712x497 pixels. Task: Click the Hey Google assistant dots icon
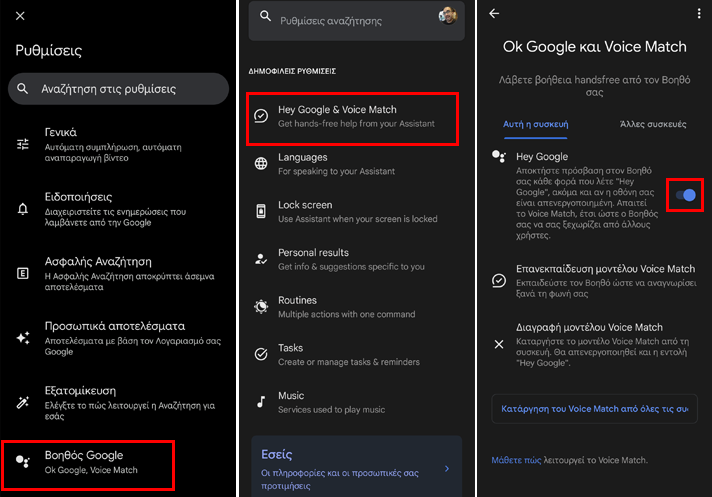pos(499,156)
